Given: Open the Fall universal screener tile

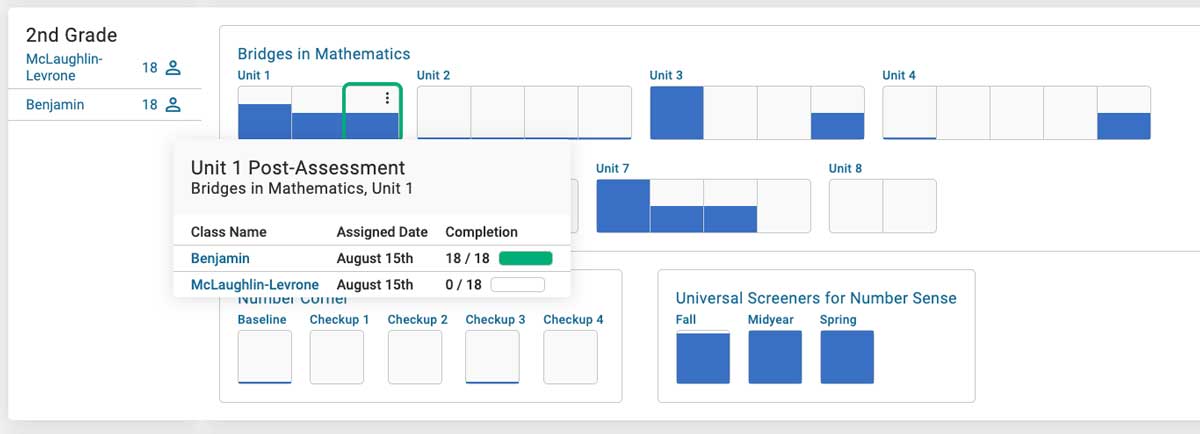Looking at the screenshot, I should coord(703,357).
